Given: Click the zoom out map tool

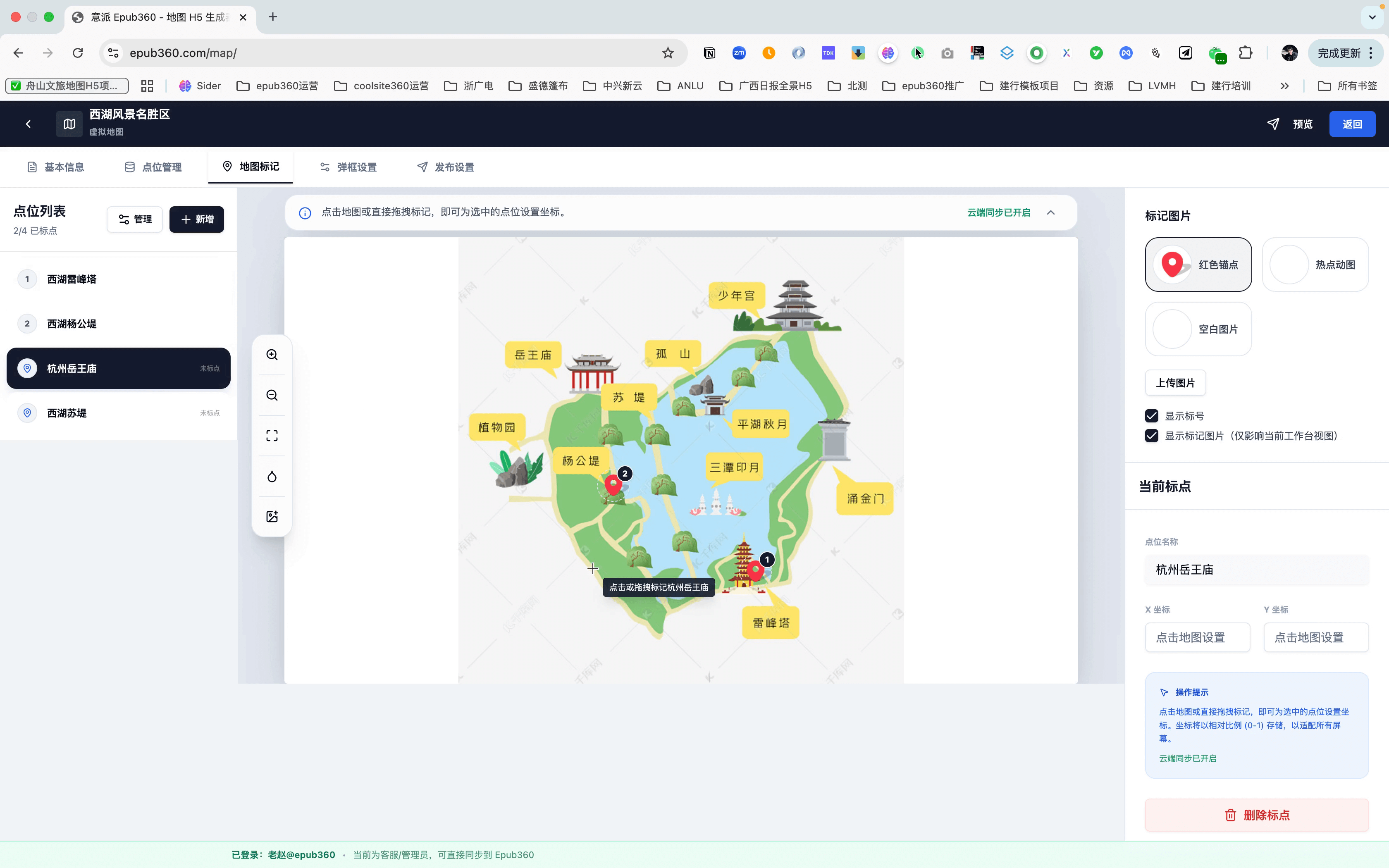Looking at the screenshot, I should point(272,396).
